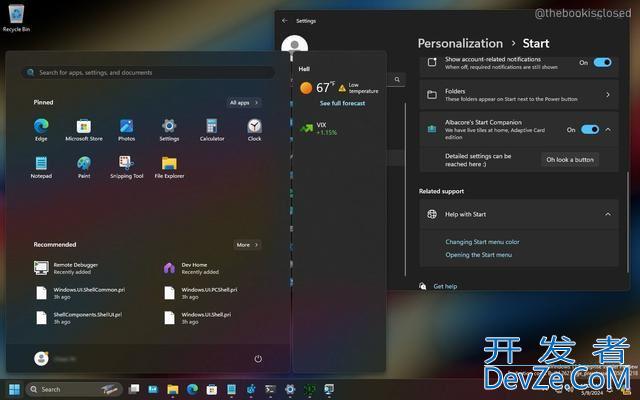Launch Microsoft Store from pinned apps
The image size is (640, 400).
[x=84, y=129]
